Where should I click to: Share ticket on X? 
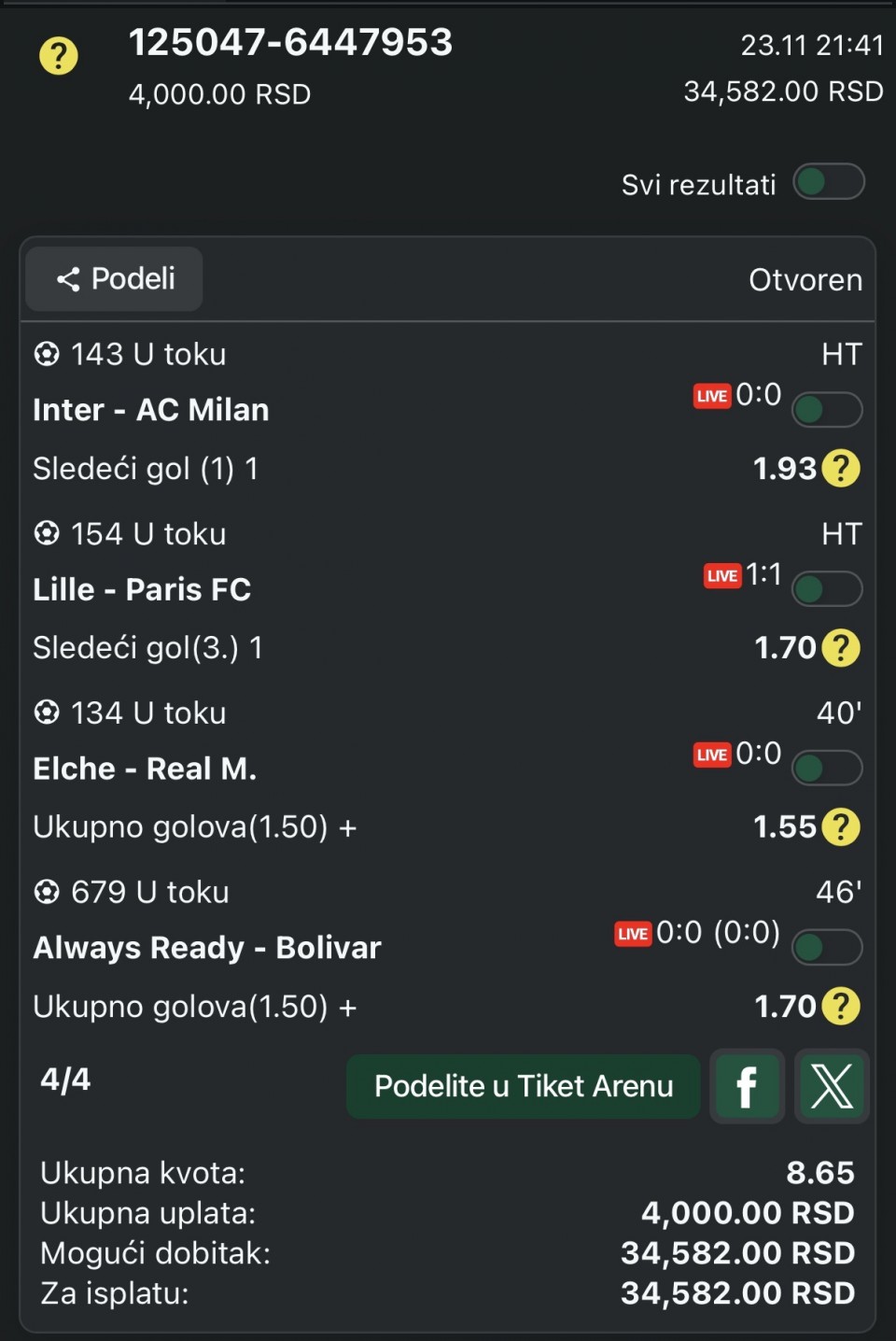coord(832,1086)
